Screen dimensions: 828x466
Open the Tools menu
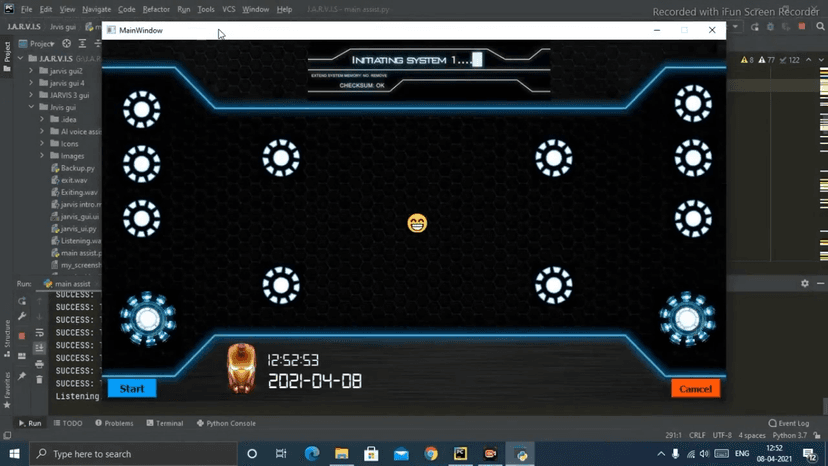(206, 10)
